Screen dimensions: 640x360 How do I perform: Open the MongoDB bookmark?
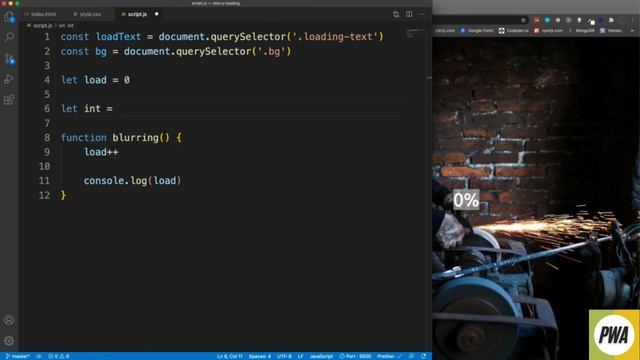pyautogui.click(x=582, y=31)
